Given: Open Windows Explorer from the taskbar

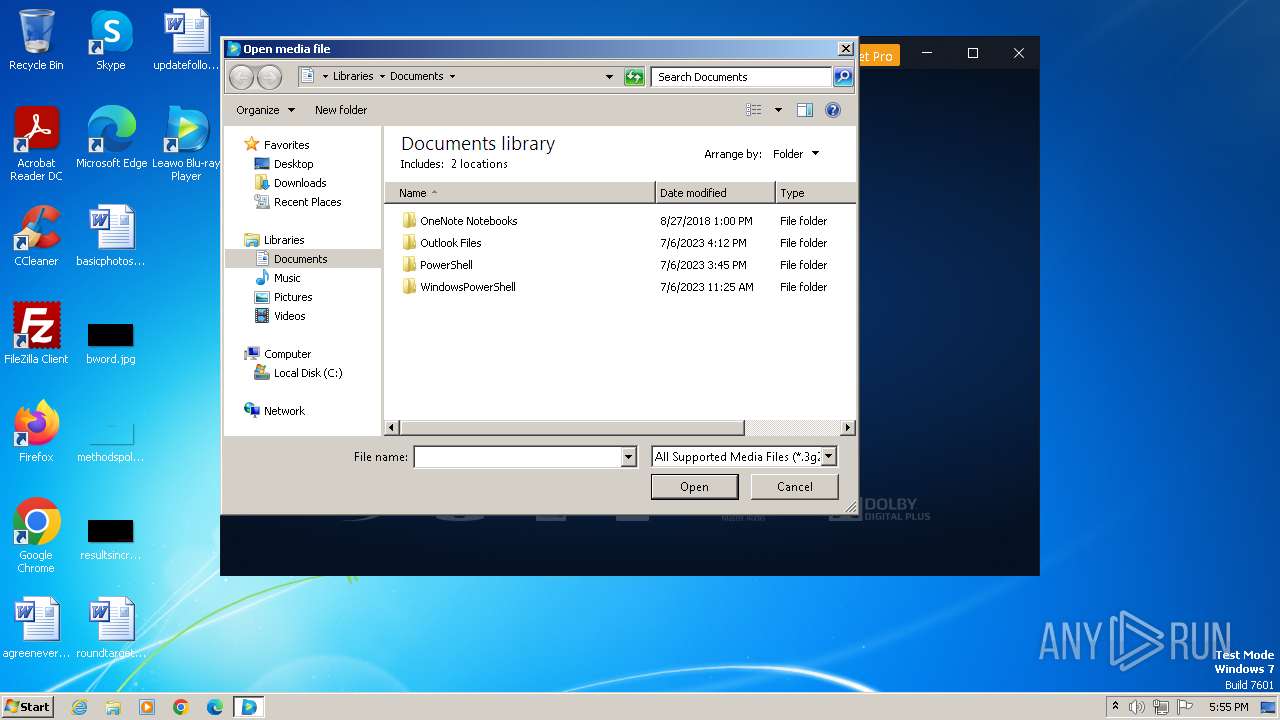Looking at the screenshot, I should pyautogui.click(x=113, y=707).
